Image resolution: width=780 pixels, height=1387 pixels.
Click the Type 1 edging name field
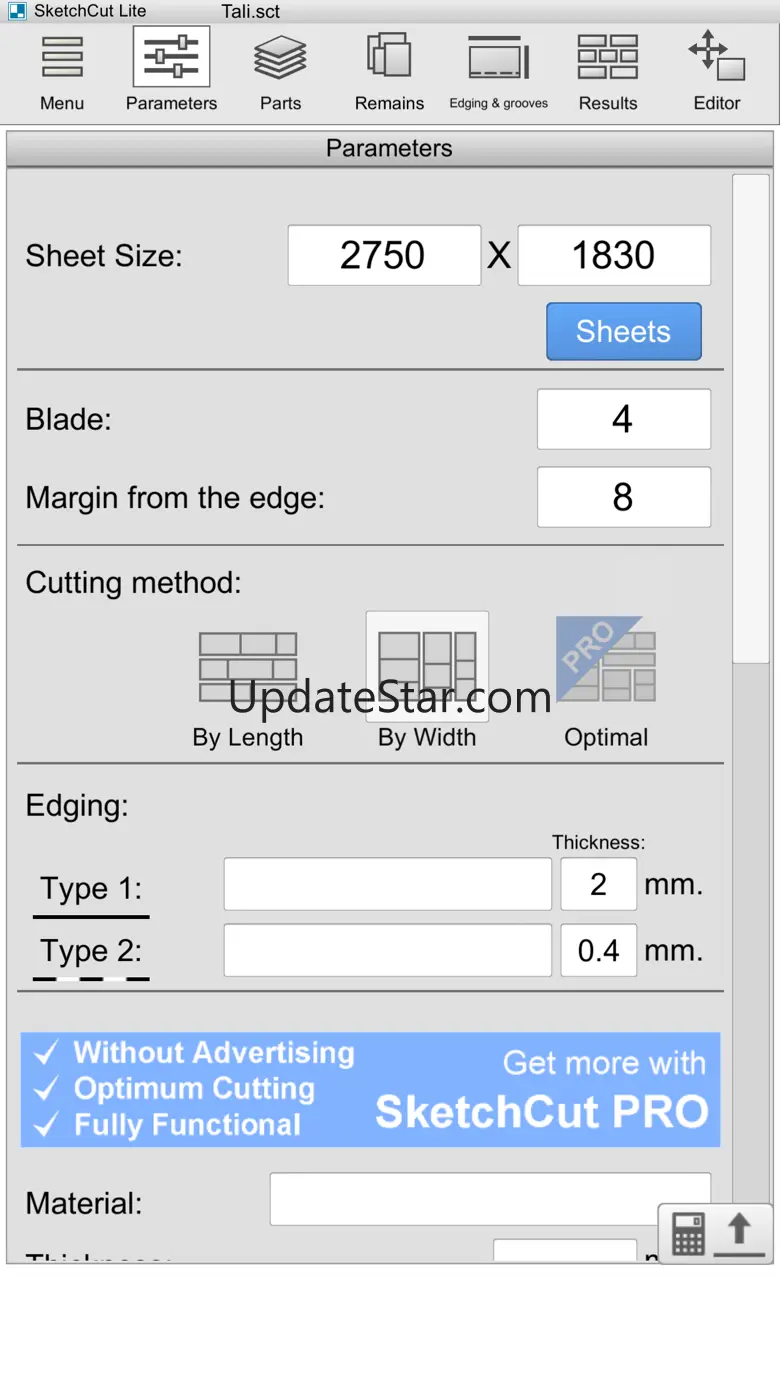(387, 884)
